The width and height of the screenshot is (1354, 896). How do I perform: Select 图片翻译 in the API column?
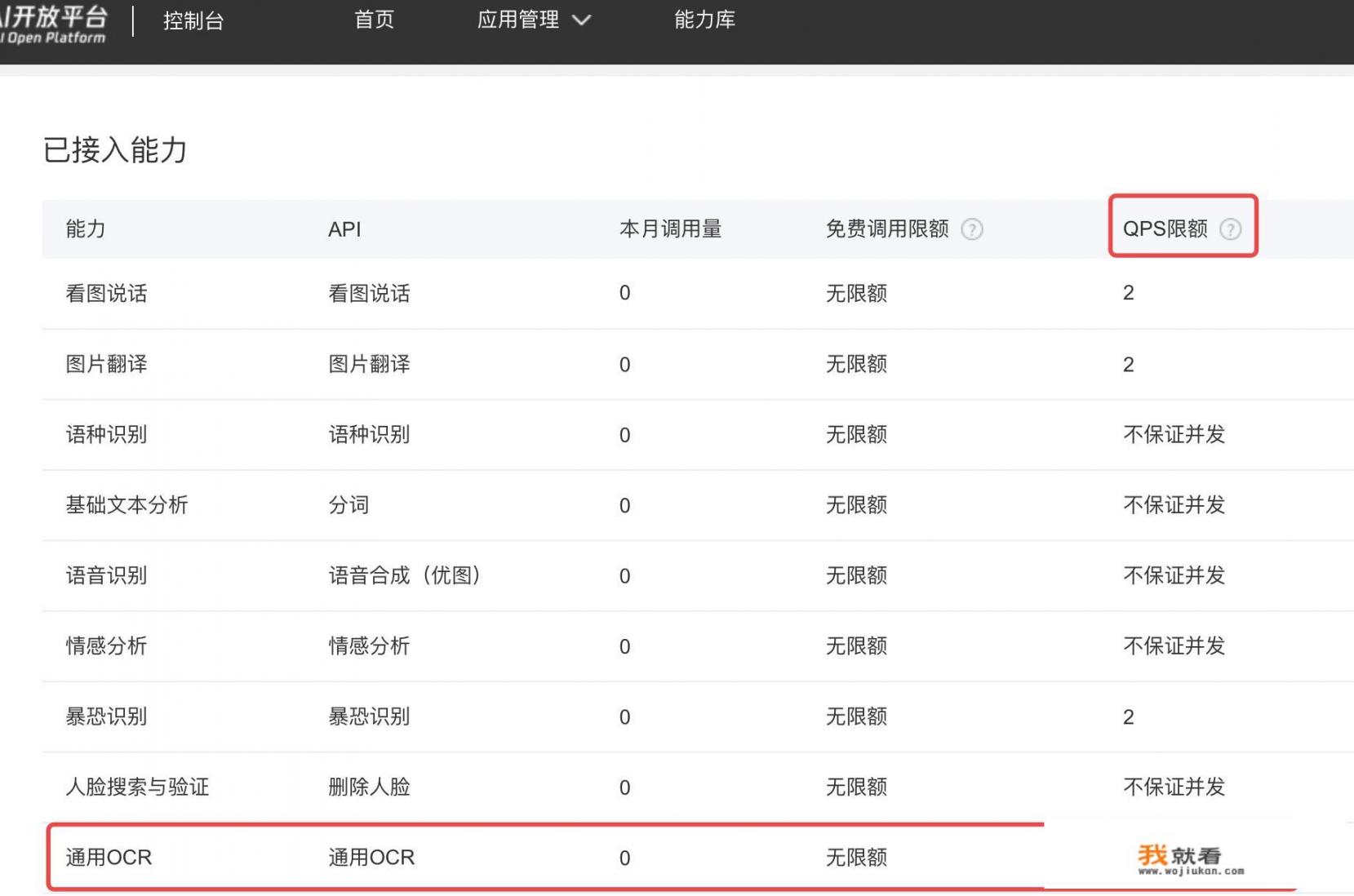tap(369, 364)
